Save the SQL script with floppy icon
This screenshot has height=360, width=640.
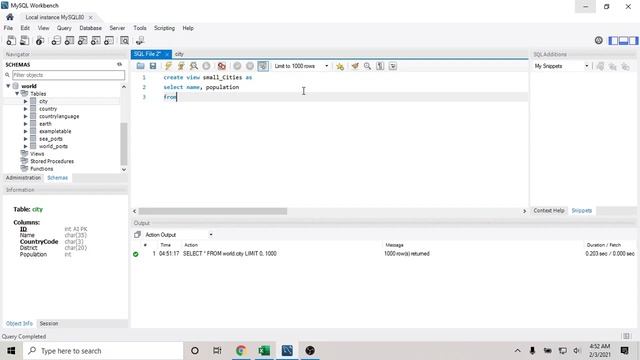coord(153,66)
